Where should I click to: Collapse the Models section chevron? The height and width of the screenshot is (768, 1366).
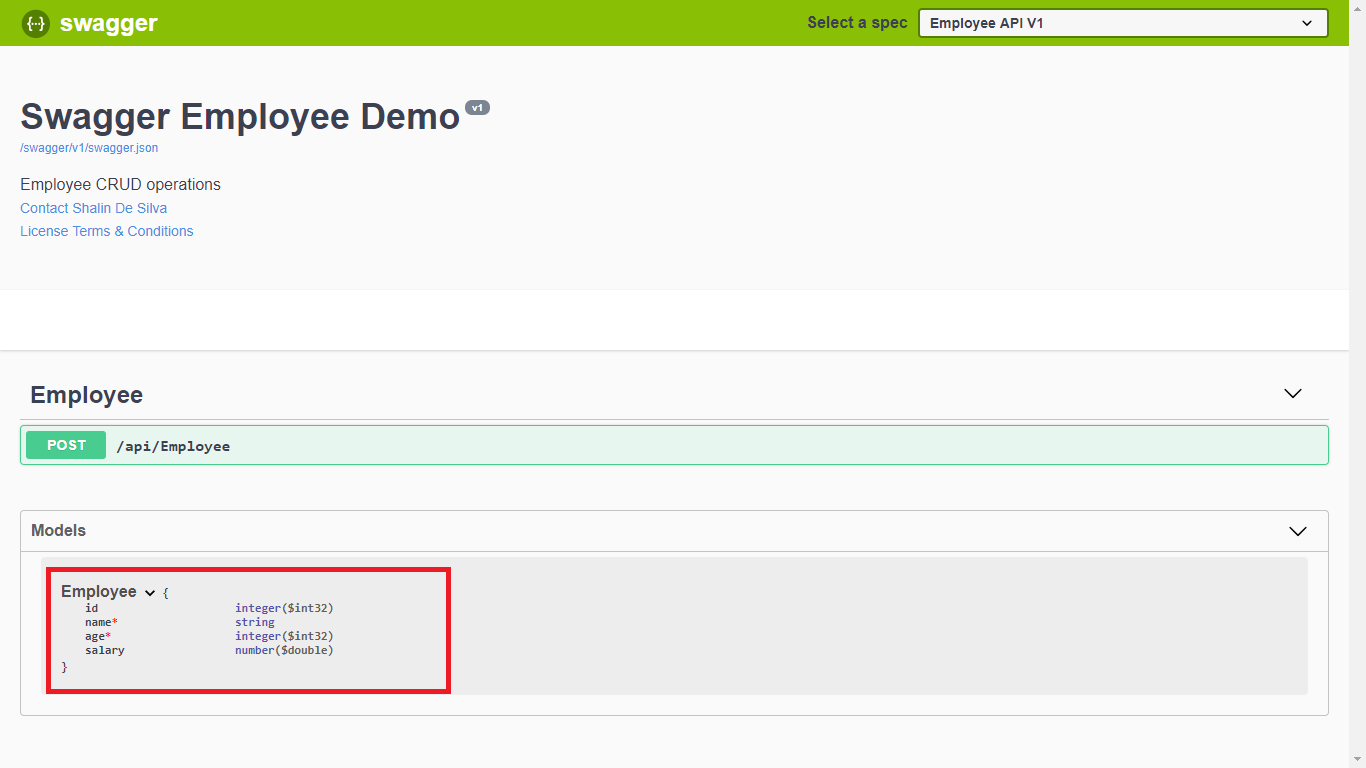[x=1297, y=531]
